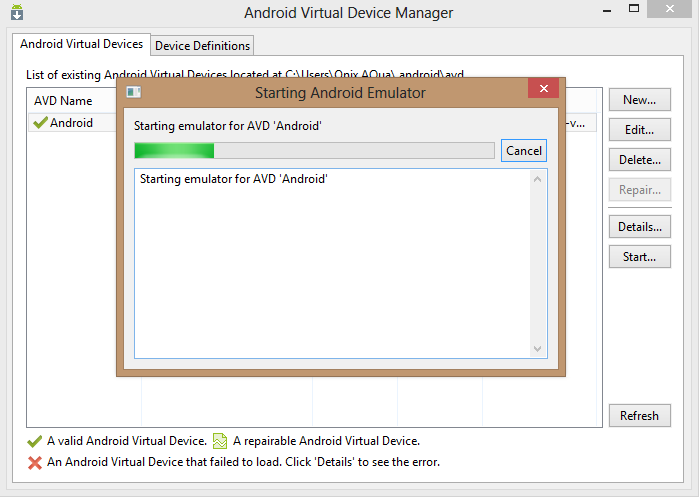Cancel the emulator startup
This screenshot has width=699, height=497.
524,151
